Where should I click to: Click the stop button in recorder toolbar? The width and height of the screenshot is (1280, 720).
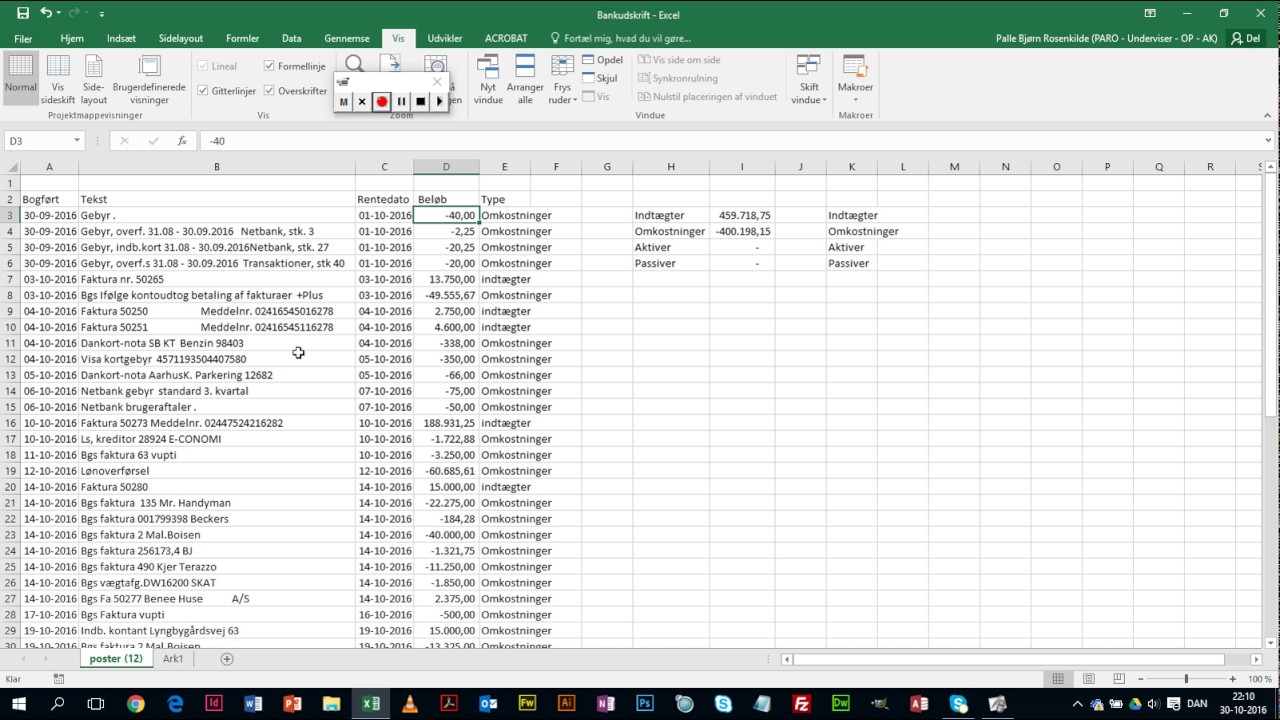[x=420, y=101]
